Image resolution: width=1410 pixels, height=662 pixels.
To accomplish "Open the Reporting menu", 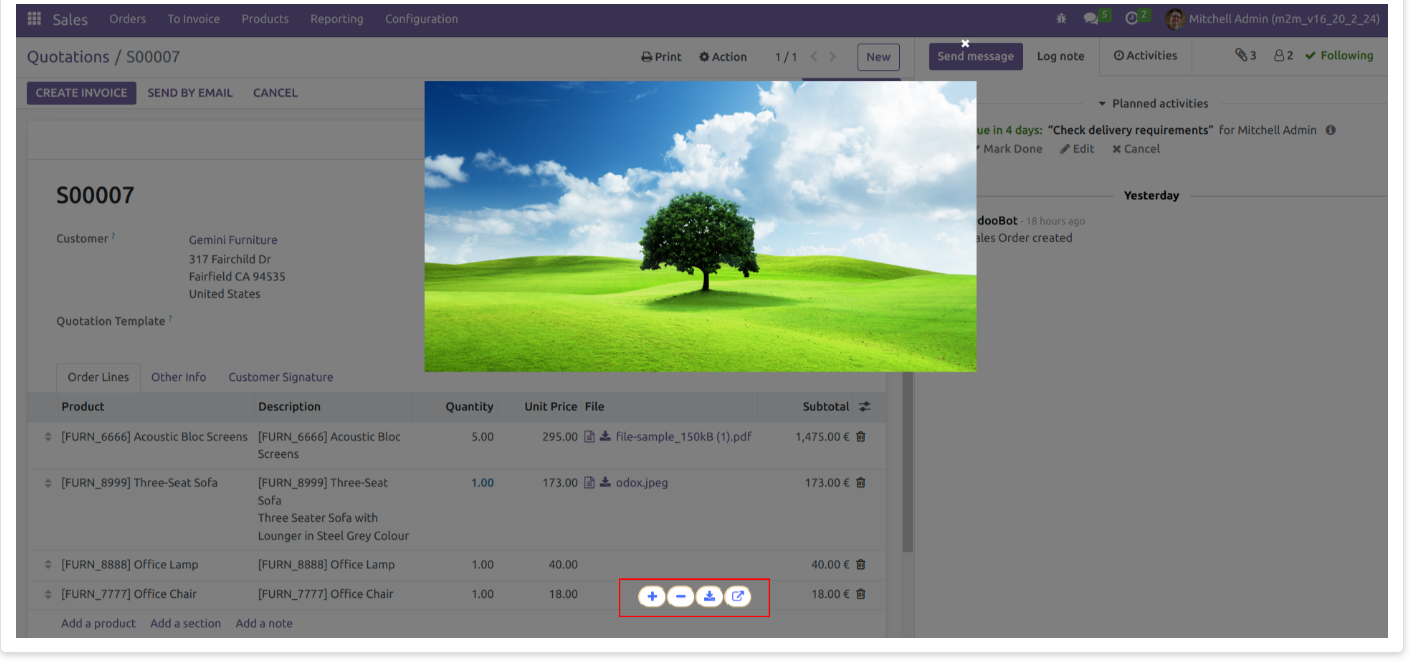I will coord(337,19).
